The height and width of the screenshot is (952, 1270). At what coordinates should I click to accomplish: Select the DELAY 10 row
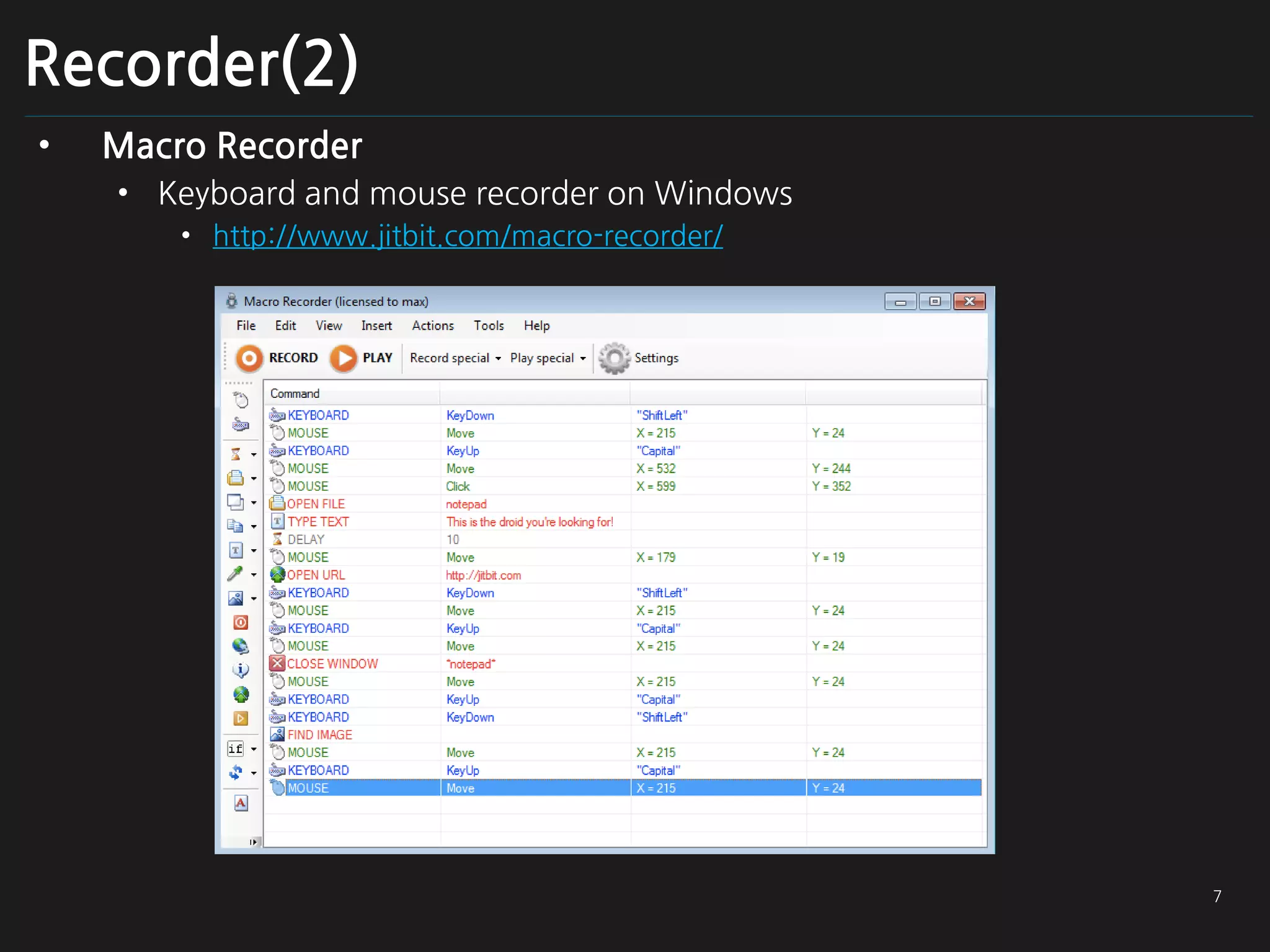tap(624, 539)
